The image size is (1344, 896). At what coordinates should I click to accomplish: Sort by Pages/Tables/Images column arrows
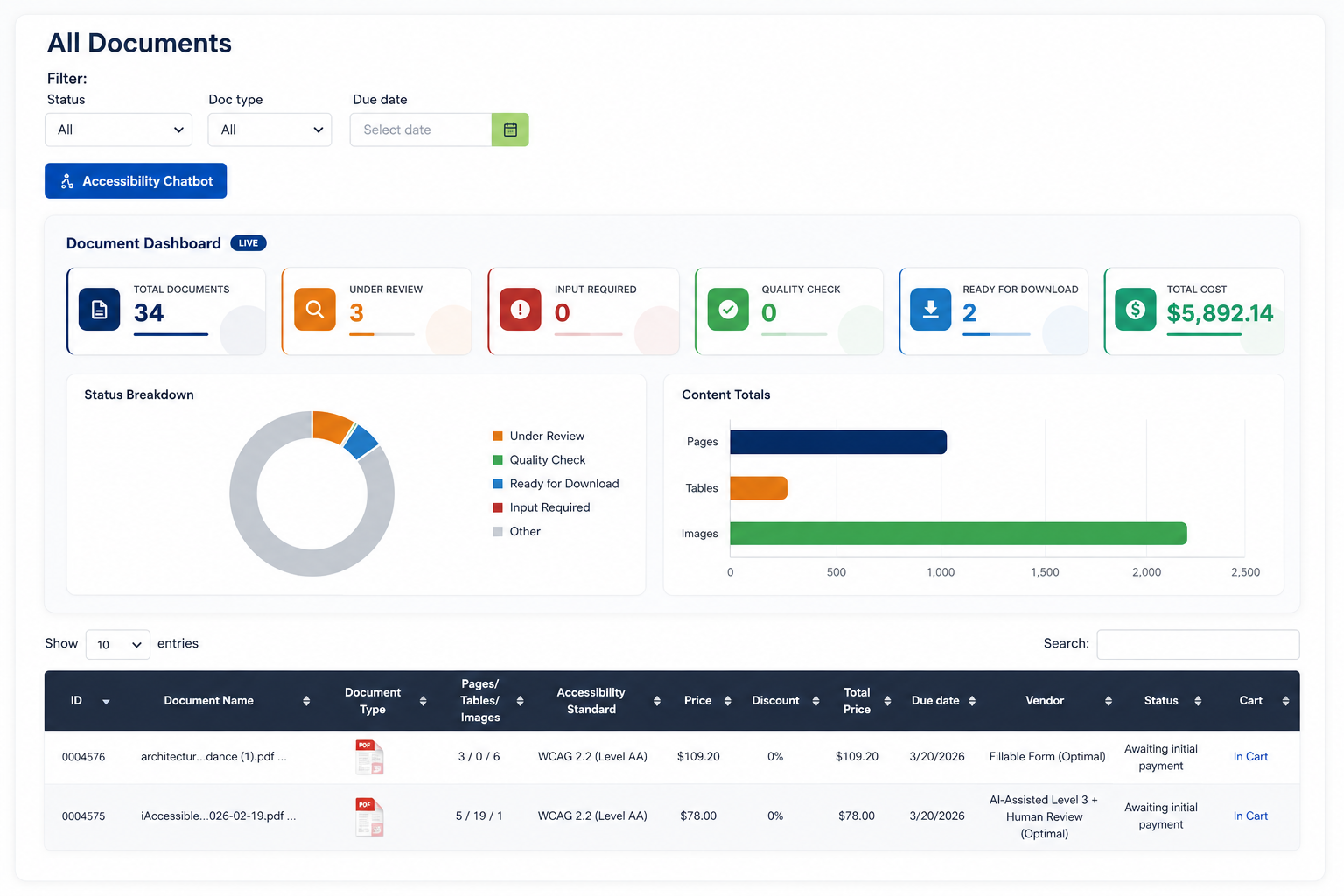click(520, 701)
